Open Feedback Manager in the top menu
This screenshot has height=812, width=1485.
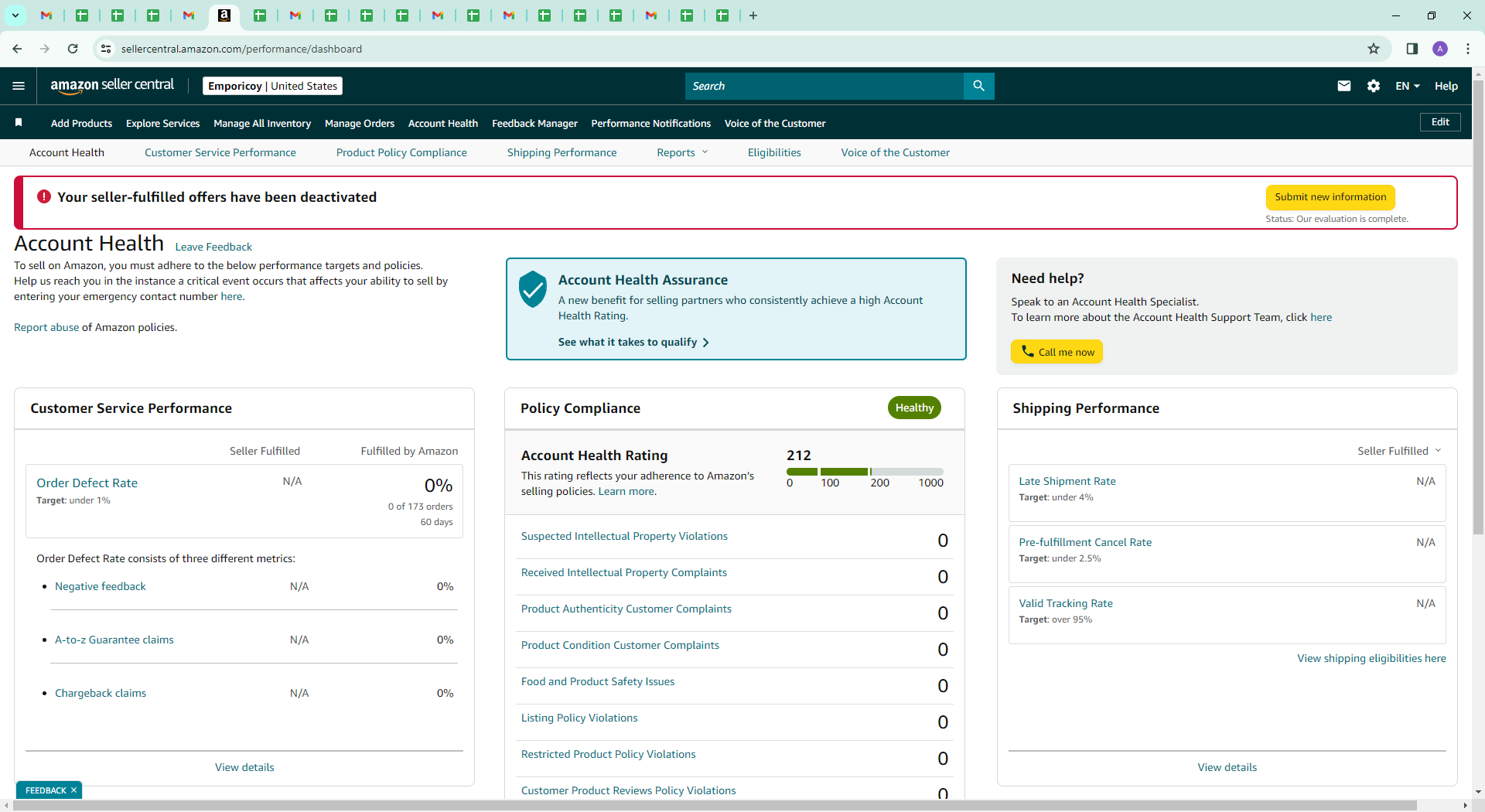click(x=534, y=123)
